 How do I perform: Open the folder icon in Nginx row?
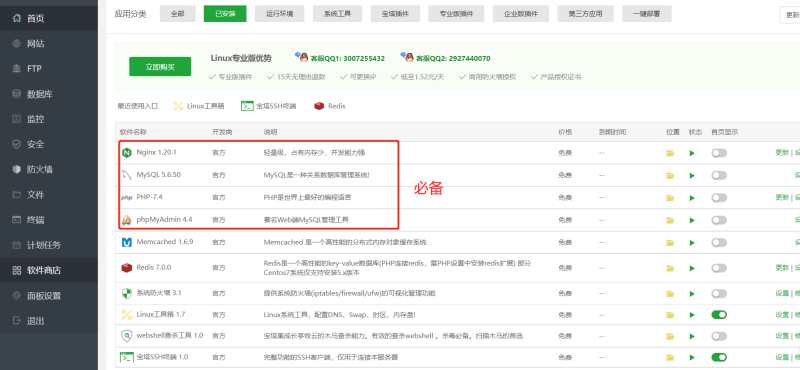(670, 153)
